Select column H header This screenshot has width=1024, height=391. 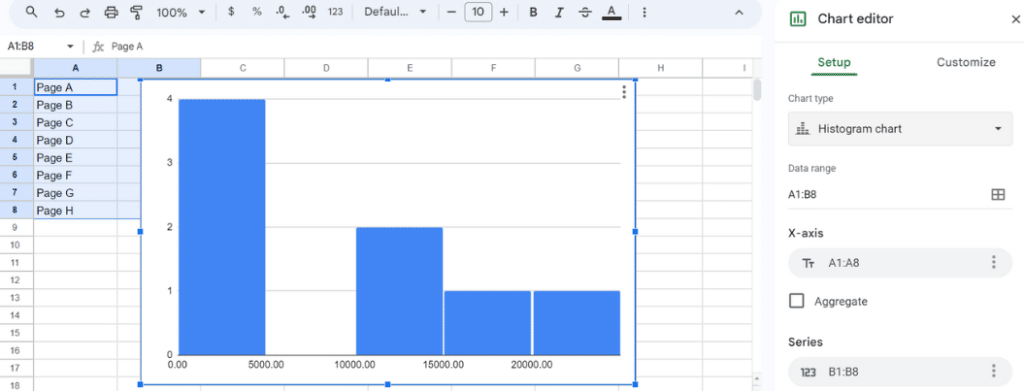click(660, 68)
